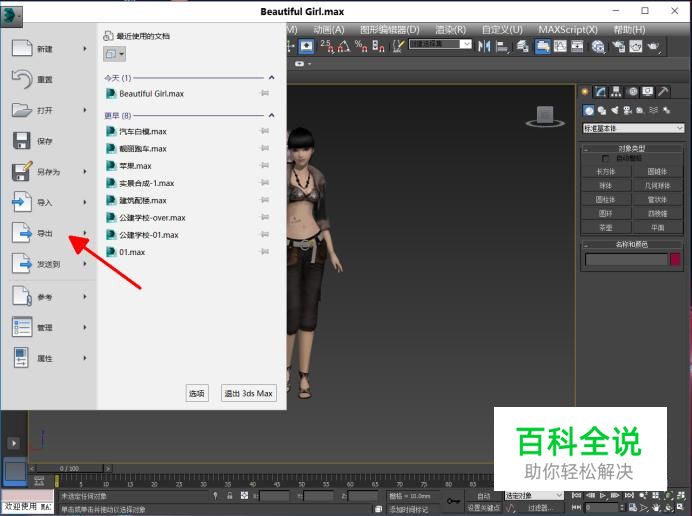Click the key icon in the status bar

click(x=453, y=499)
